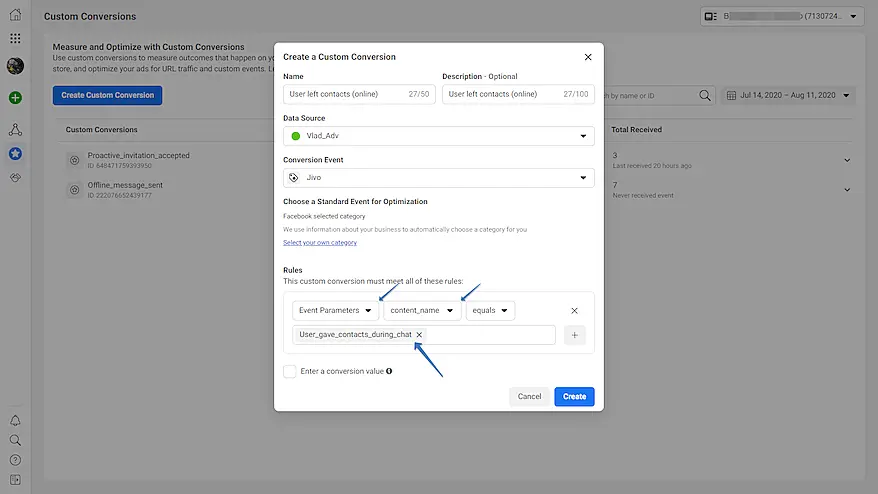Image resolution: width=878 pixels, height=494 pixels.
Task: Enable the Enter a conversion value checkbox
Action: (x=290, y=371)
